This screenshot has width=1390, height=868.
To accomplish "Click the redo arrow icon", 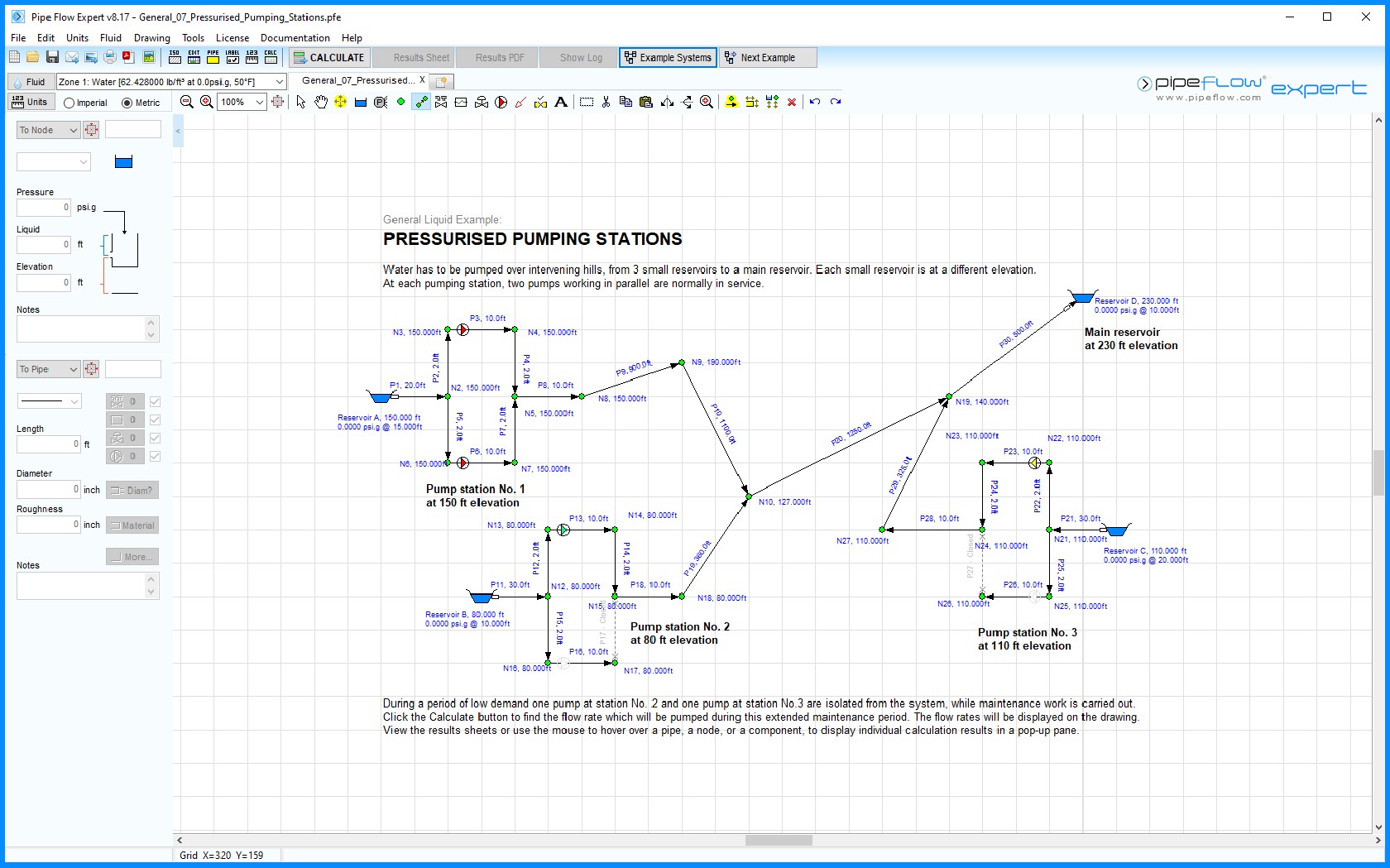I will click(x=836, y=102).
